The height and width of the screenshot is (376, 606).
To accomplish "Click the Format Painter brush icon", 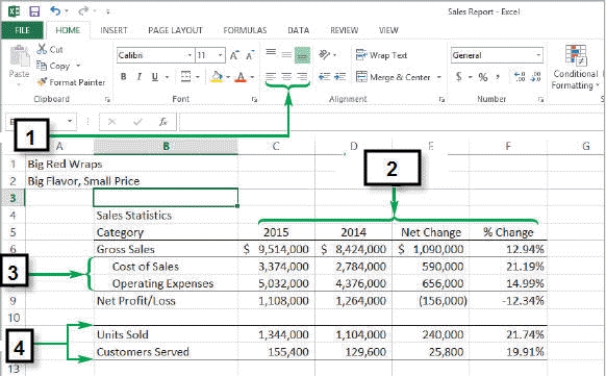I will point(42,82).
